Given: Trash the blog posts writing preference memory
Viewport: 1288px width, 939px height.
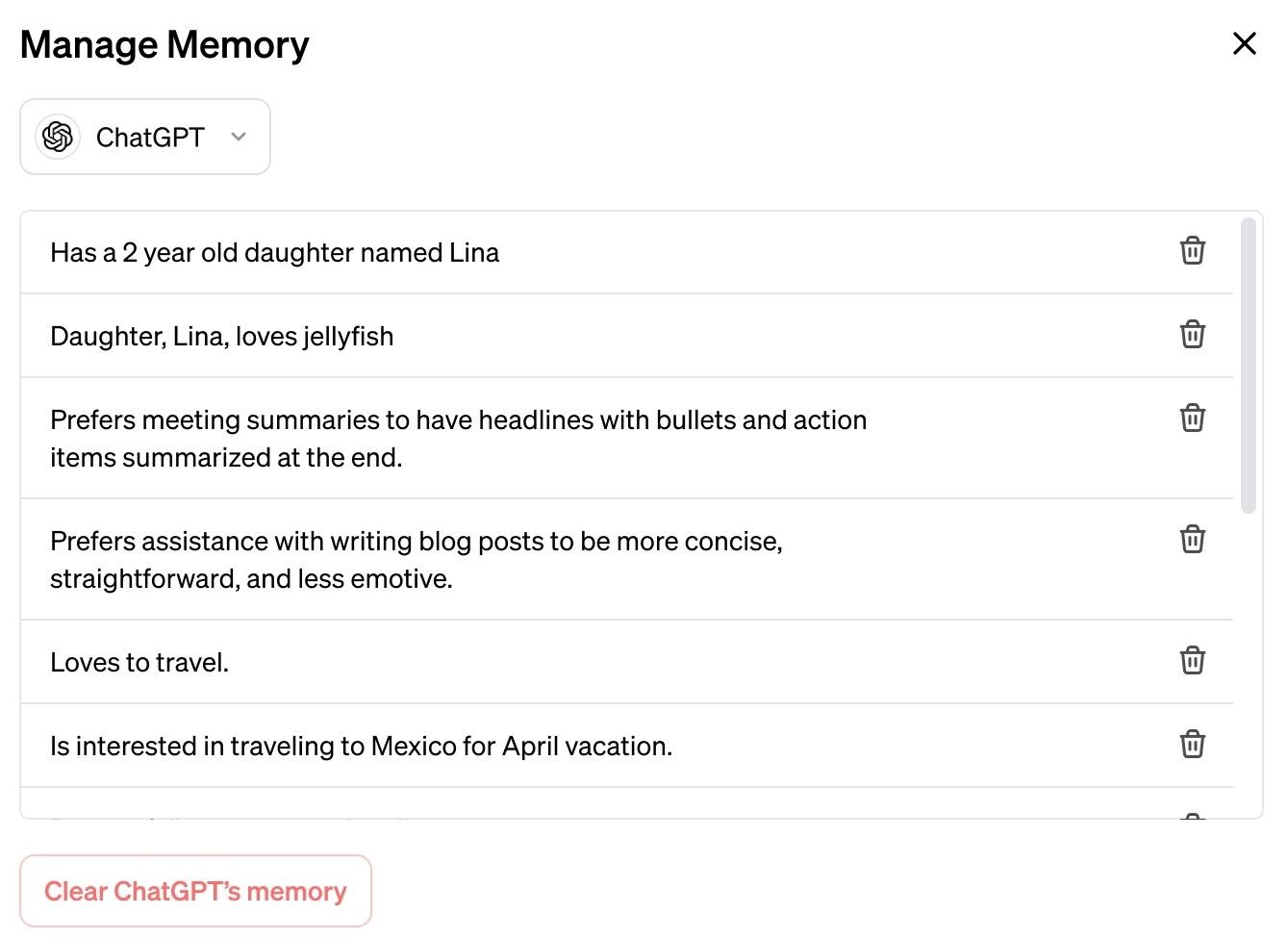Looking at the screenshot, I should (1192, 540).
